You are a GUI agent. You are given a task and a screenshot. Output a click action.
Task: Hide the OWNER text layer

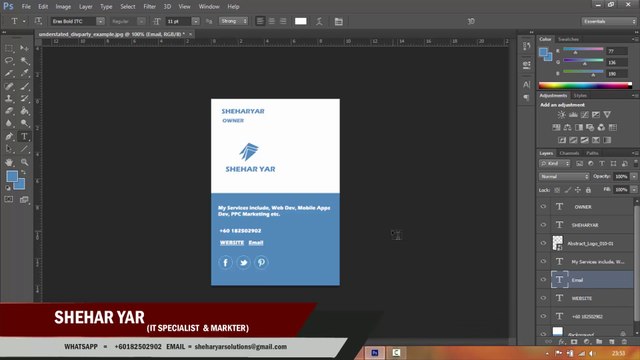pos(543,207)
